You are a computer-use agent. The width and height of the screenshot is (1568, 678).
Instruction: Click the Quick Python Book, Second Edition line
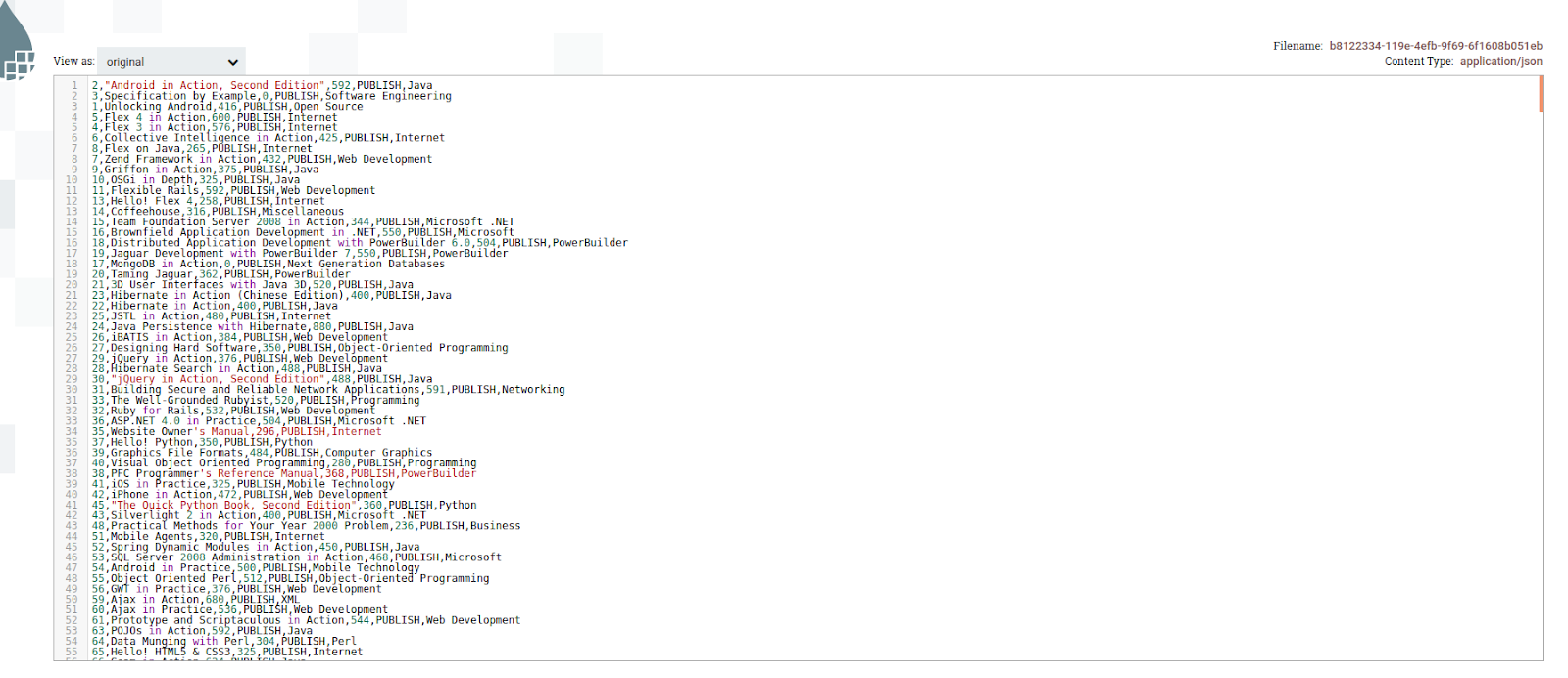284,506
